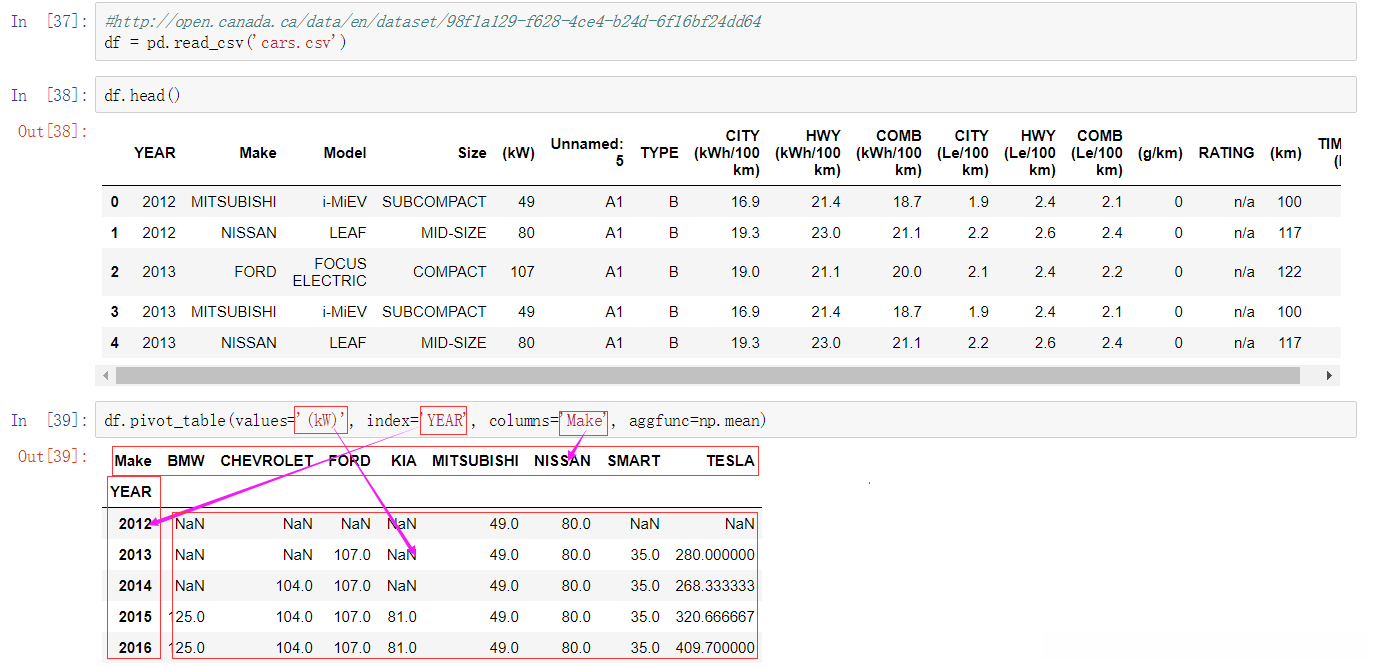Click the Out[38] output prompt

point(52,131)
